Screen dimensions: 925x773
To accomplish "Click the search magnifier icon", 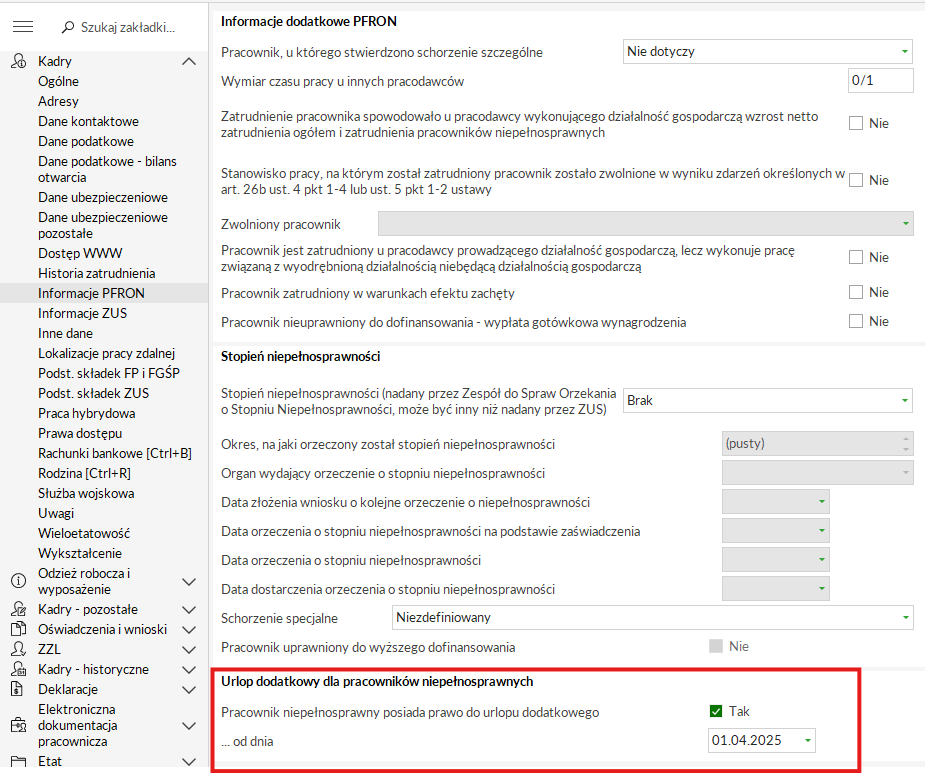I will pos(68,27).
